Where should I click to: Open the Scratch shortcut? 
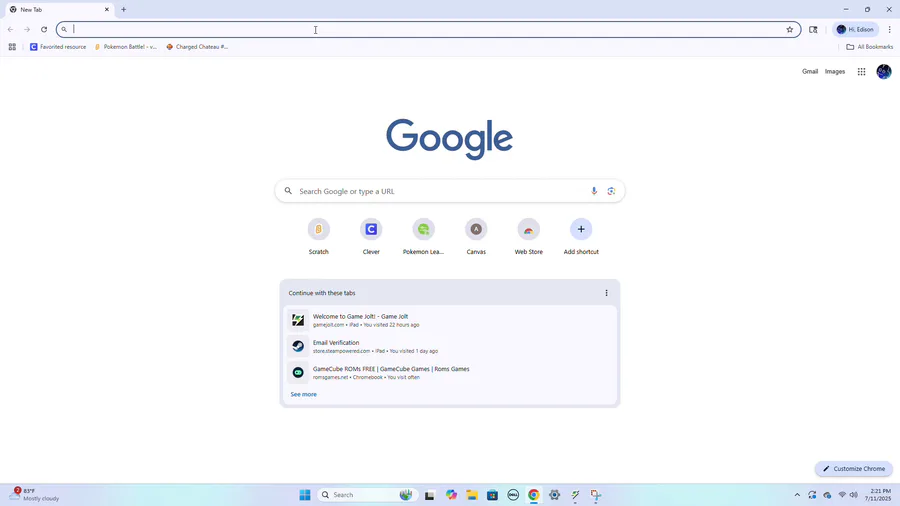[319, 236]
